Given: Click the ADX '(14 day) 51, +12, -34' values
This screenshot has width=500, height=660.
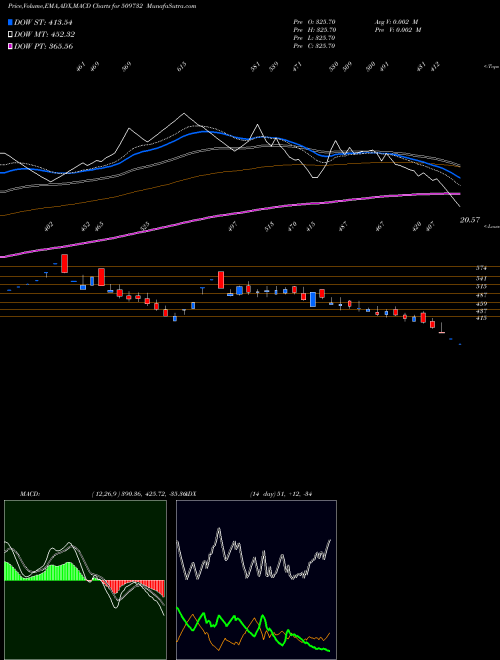Looking at the screenshot, I should pos(280,494).
